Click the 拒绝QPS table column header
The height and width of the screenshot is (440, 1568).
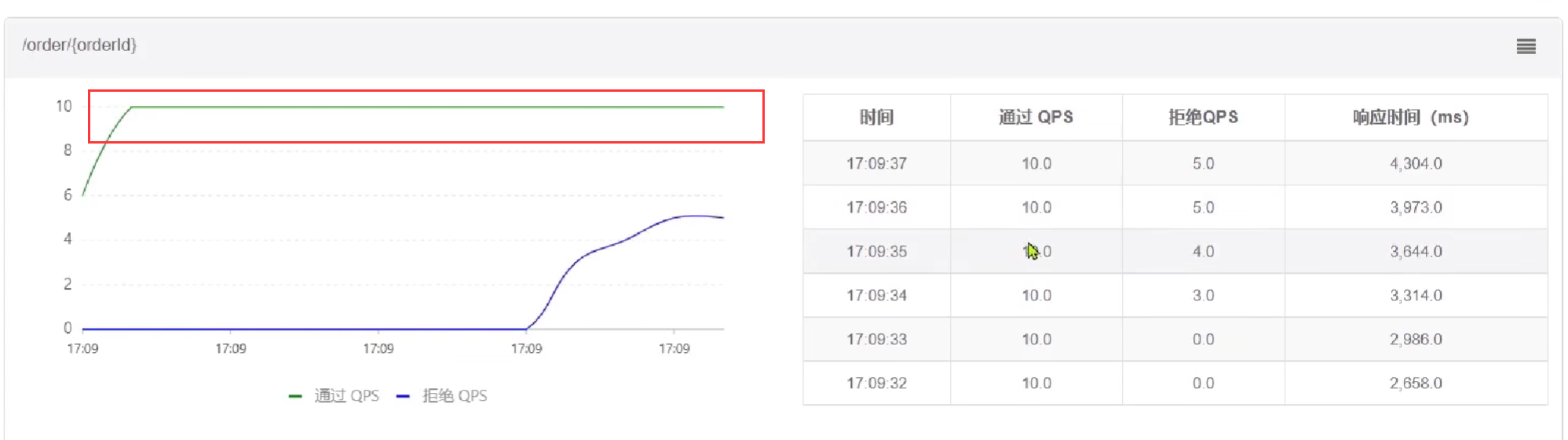click(x=1203, y=118)
